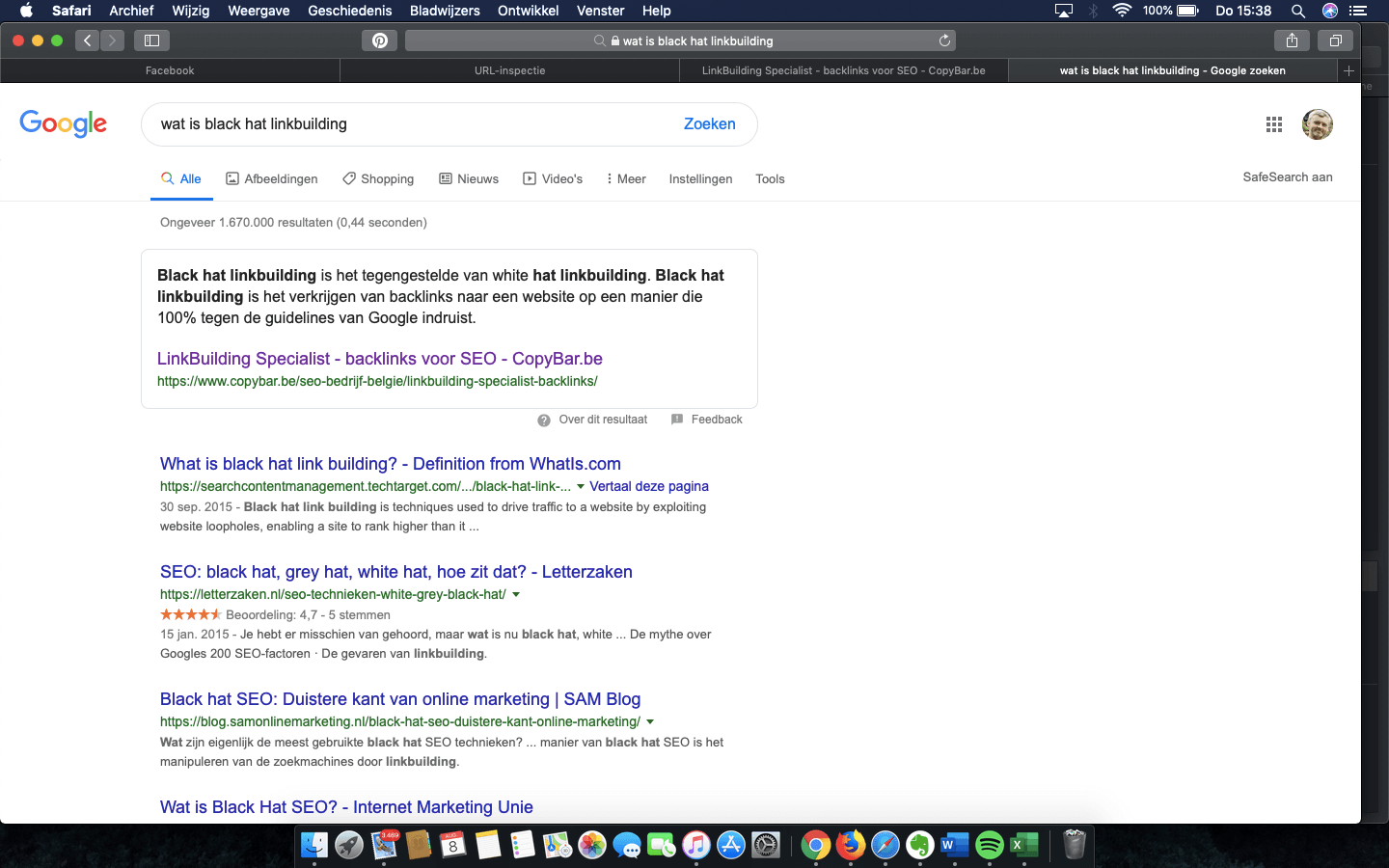Open iTunes from the Dock

(x=696, y=846)
